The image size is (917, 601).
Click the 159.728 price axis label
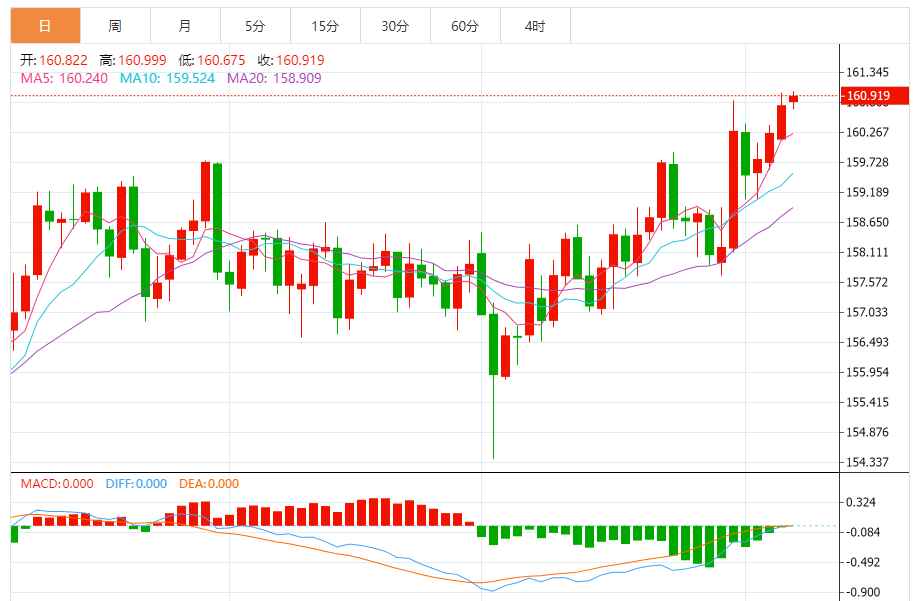pyautogui.click(x=867, y=162)
